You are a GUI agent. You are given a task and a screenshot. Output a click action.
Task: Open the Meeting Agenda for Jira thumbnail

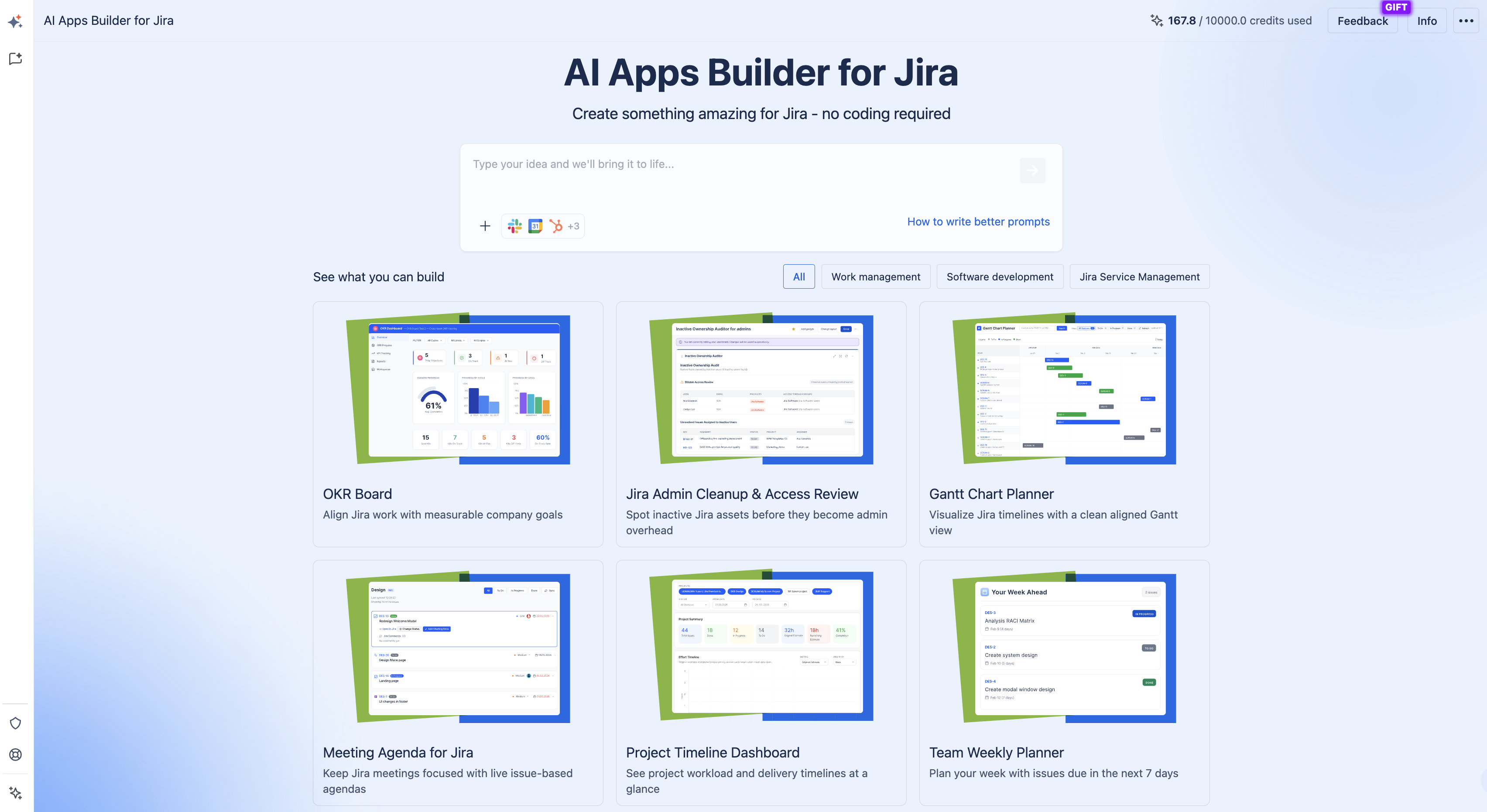tap(458, 648)
